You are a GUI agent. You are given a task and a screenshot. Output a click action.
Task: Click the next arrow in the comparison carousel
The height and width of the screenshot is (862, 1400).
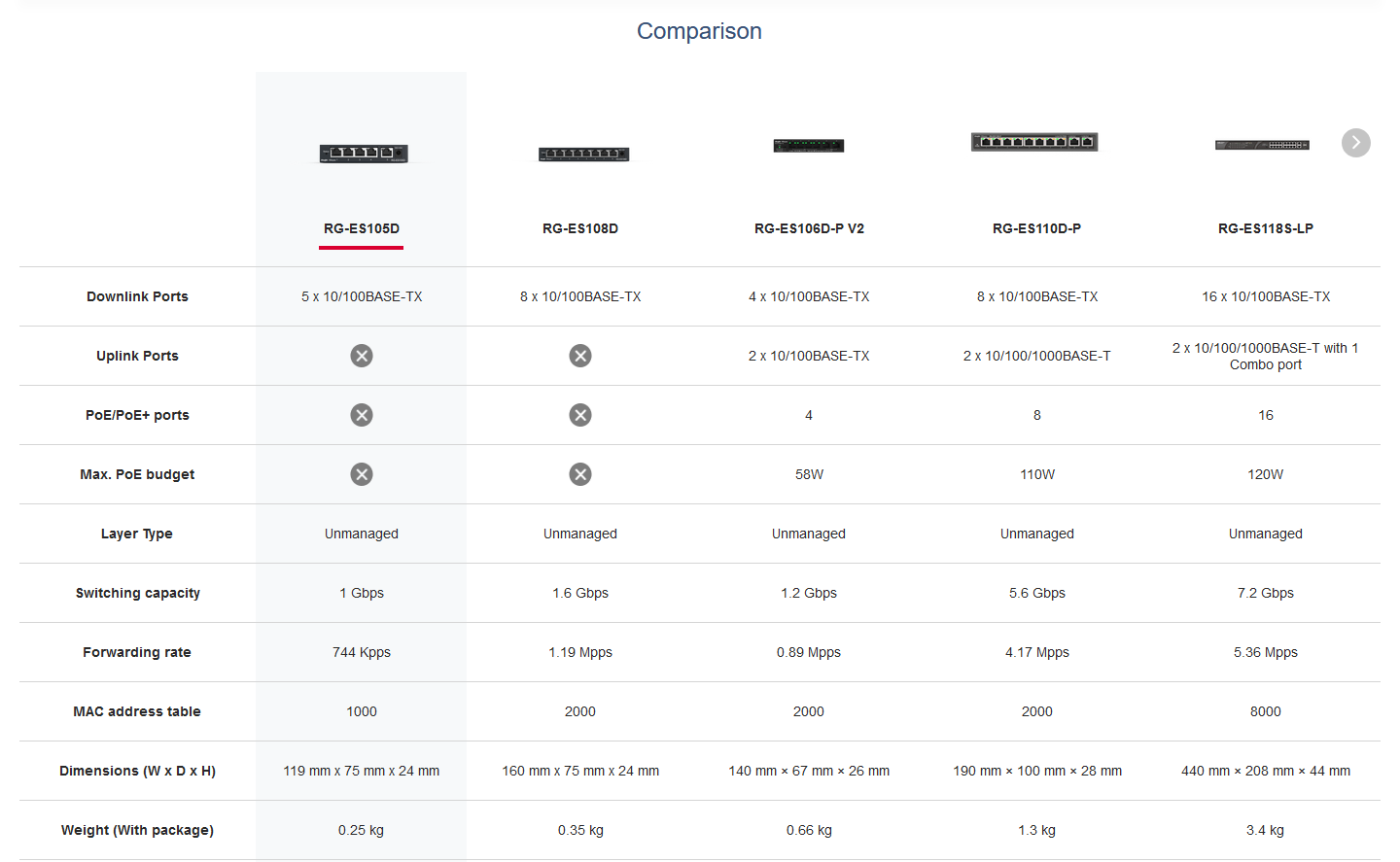[x=1355, y=143]
